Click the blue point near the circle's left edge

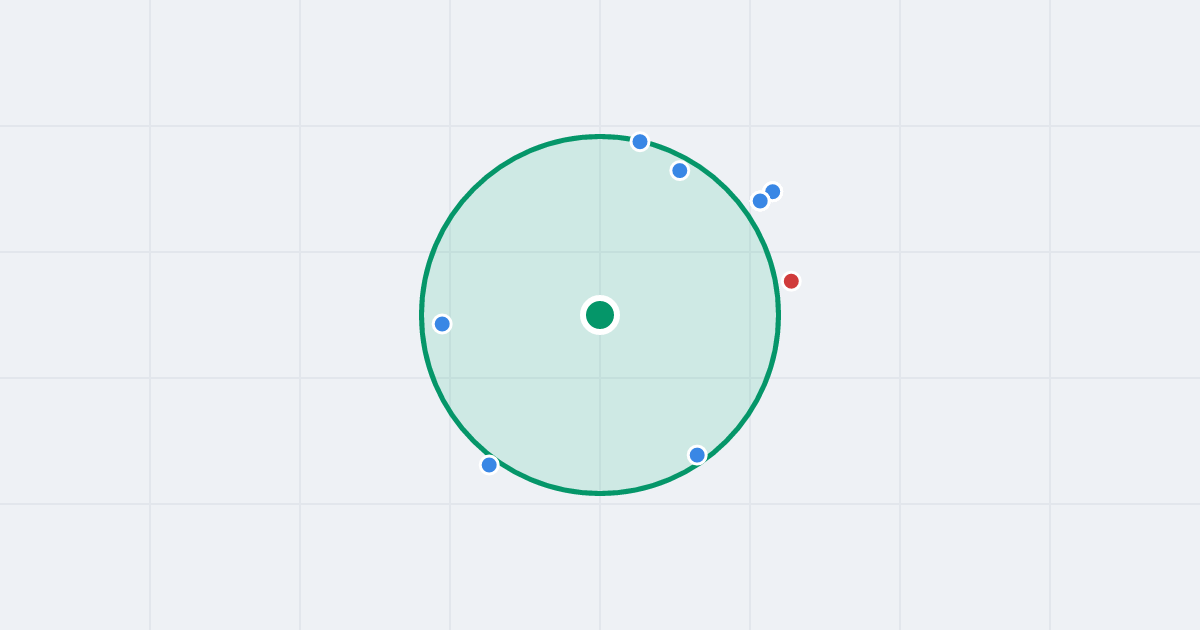click(442, 324)
